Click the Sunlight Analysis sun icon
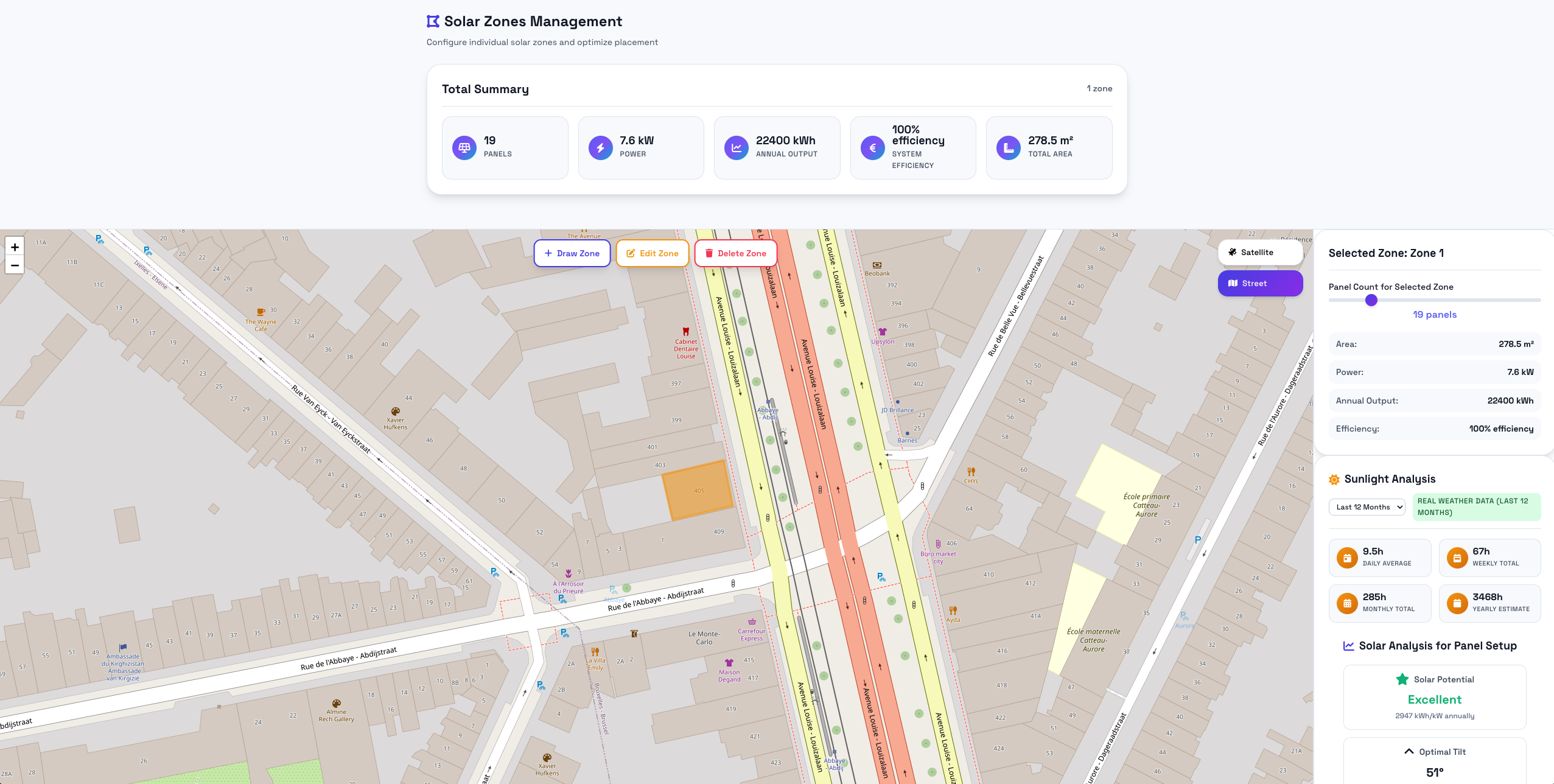Screen dimensions: 1554x784 pos(1334,480)
